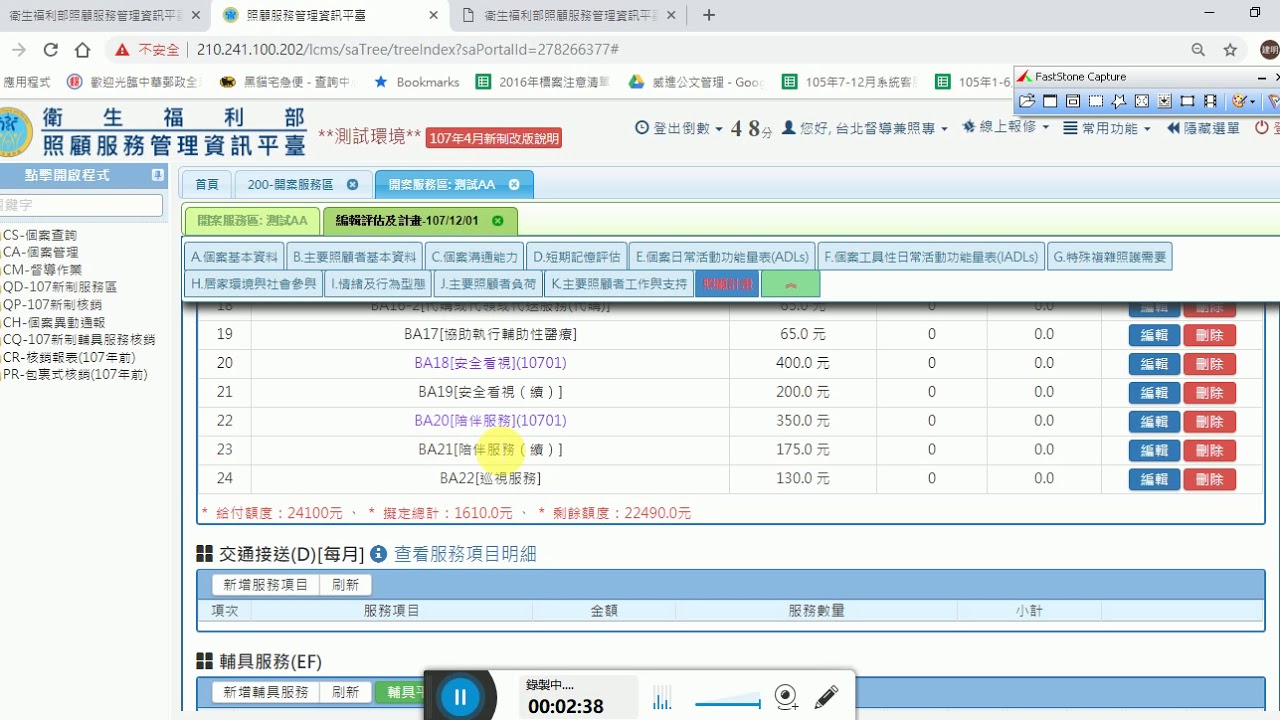1280x720 pixels.
Task: Select CA-個案管理 in sidebar
Action: tap(40, 252)
